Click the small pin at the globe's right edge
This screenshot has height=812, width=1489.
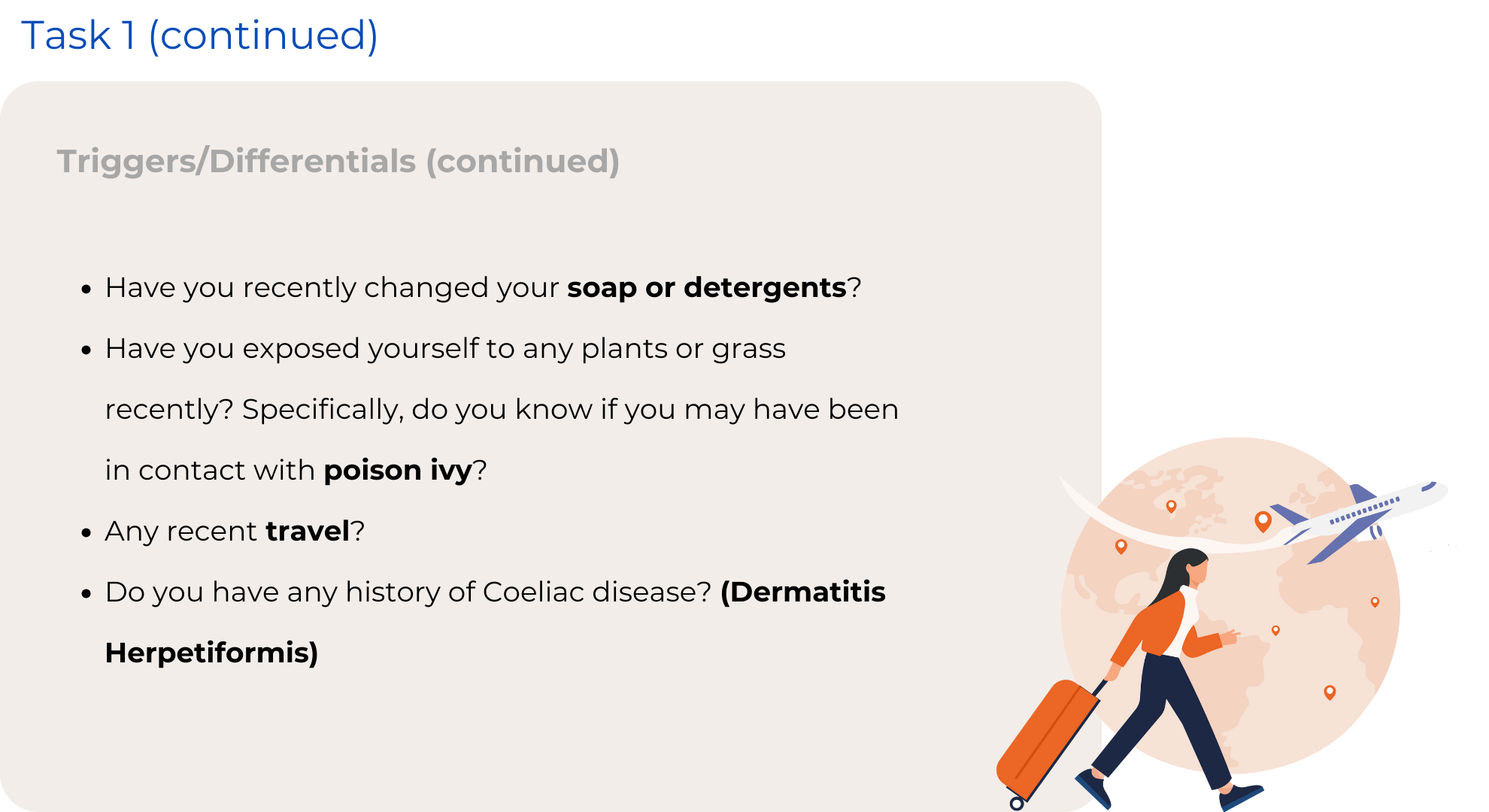[1375, 601]
